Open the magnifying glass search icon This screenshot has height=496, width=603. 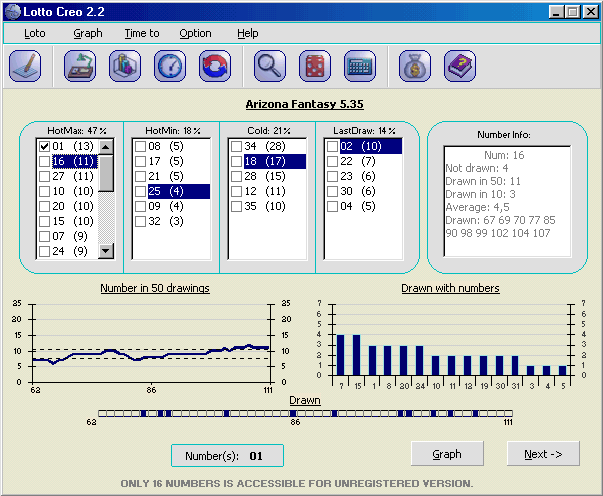click(270, 66)
